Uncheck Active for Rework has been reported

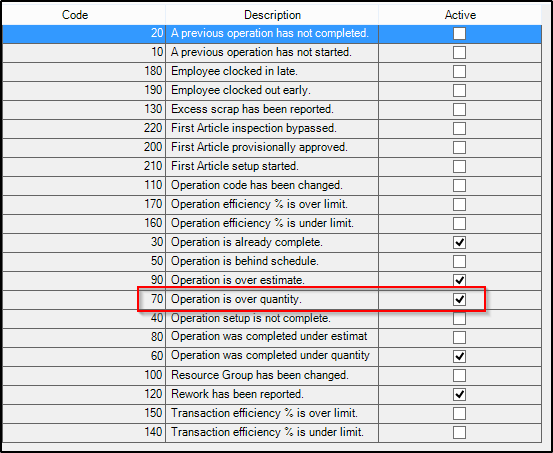click(x=459, y=394)
